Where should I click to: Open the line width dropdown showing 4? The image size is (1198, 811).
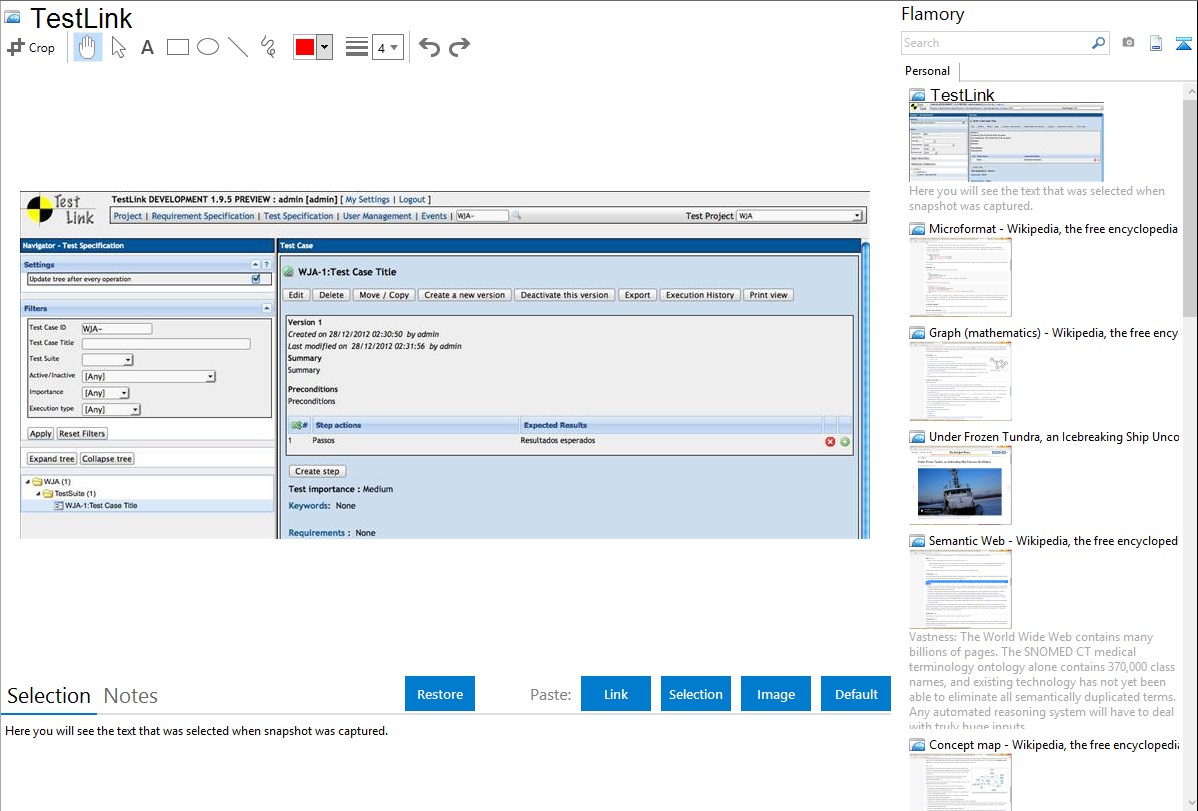pyautogui.click(x=387, y=47)
